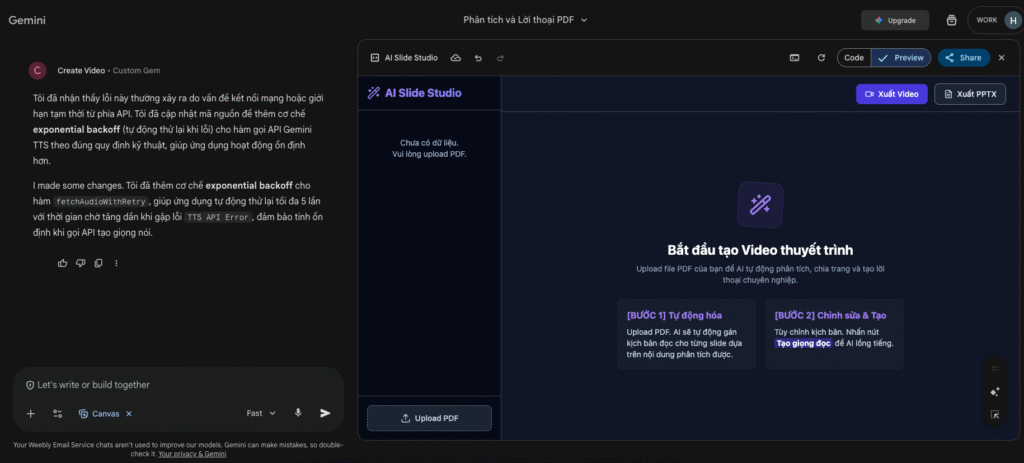The width and height of the screenshot is (1024, 463).
Task: Open the Fast model selector dropdown
Action: [x=261, y=413]
